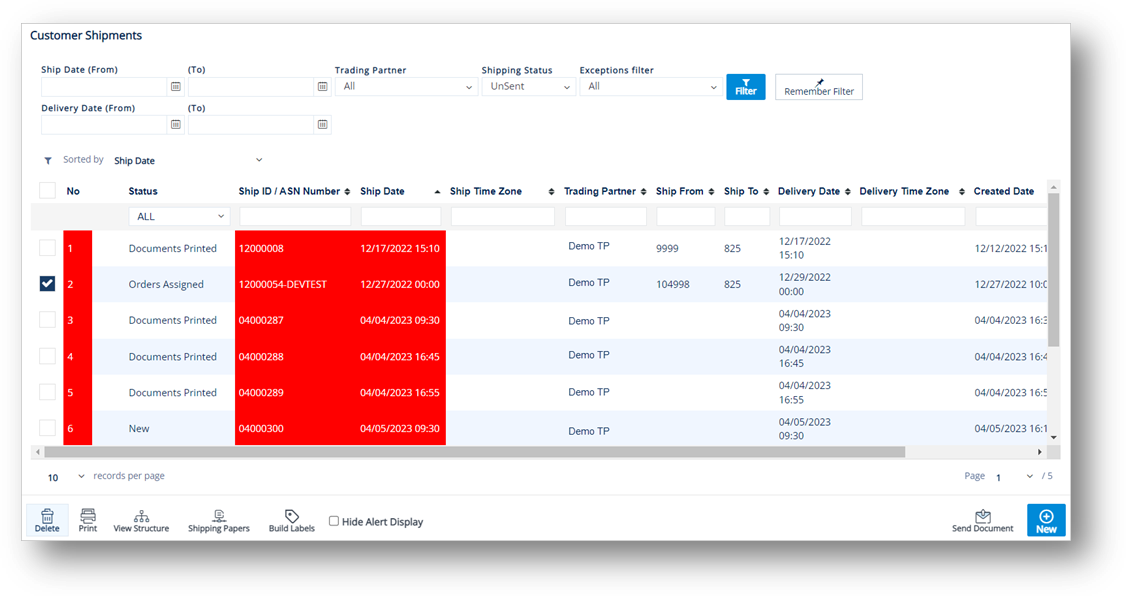Select all rows via header checkbox
The height and width of the screenshot is (596, 1126).
coord(47,190)
